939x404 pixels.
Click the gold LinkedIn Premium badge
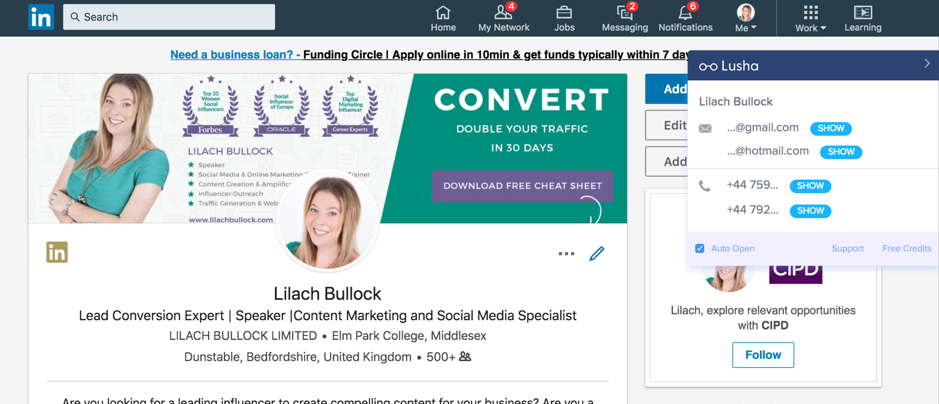[57, 252]
